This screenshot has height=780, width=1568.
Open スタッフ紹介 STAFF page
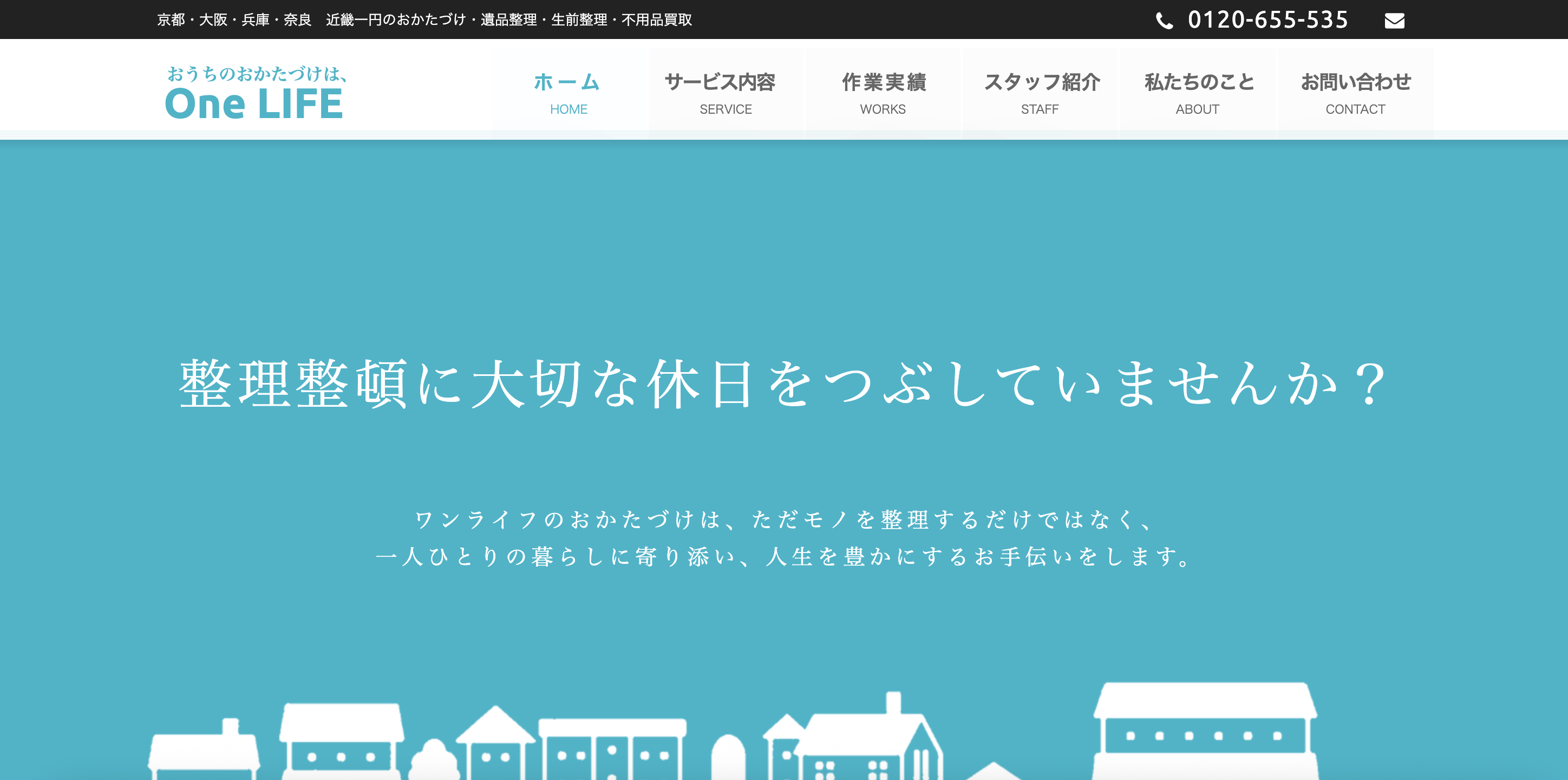(x=1040, y=93)
